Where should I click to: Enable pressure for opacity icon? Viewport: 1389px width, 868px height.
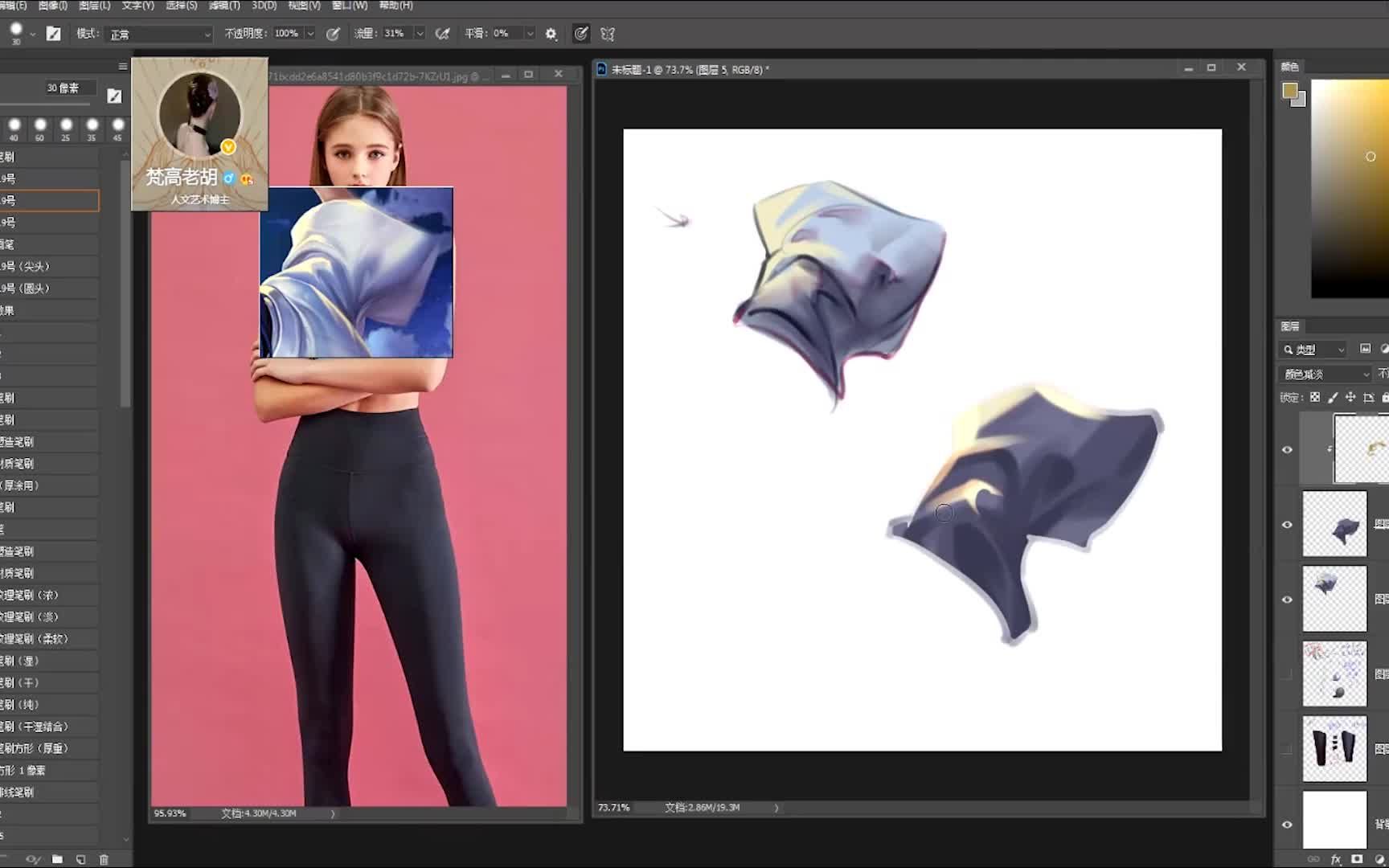point(333,34)
